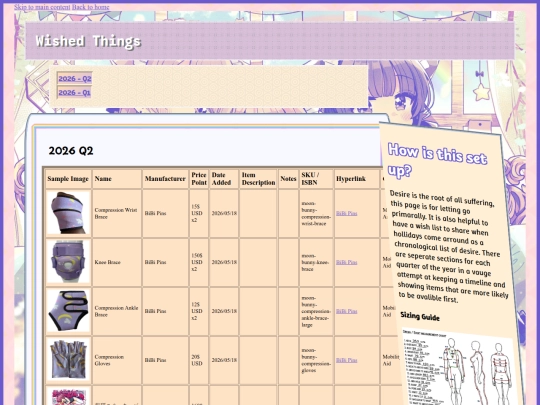Click the 'Compression Gloves' name cell
This screenshot has height=405, width=540.
tap(117, 360)
